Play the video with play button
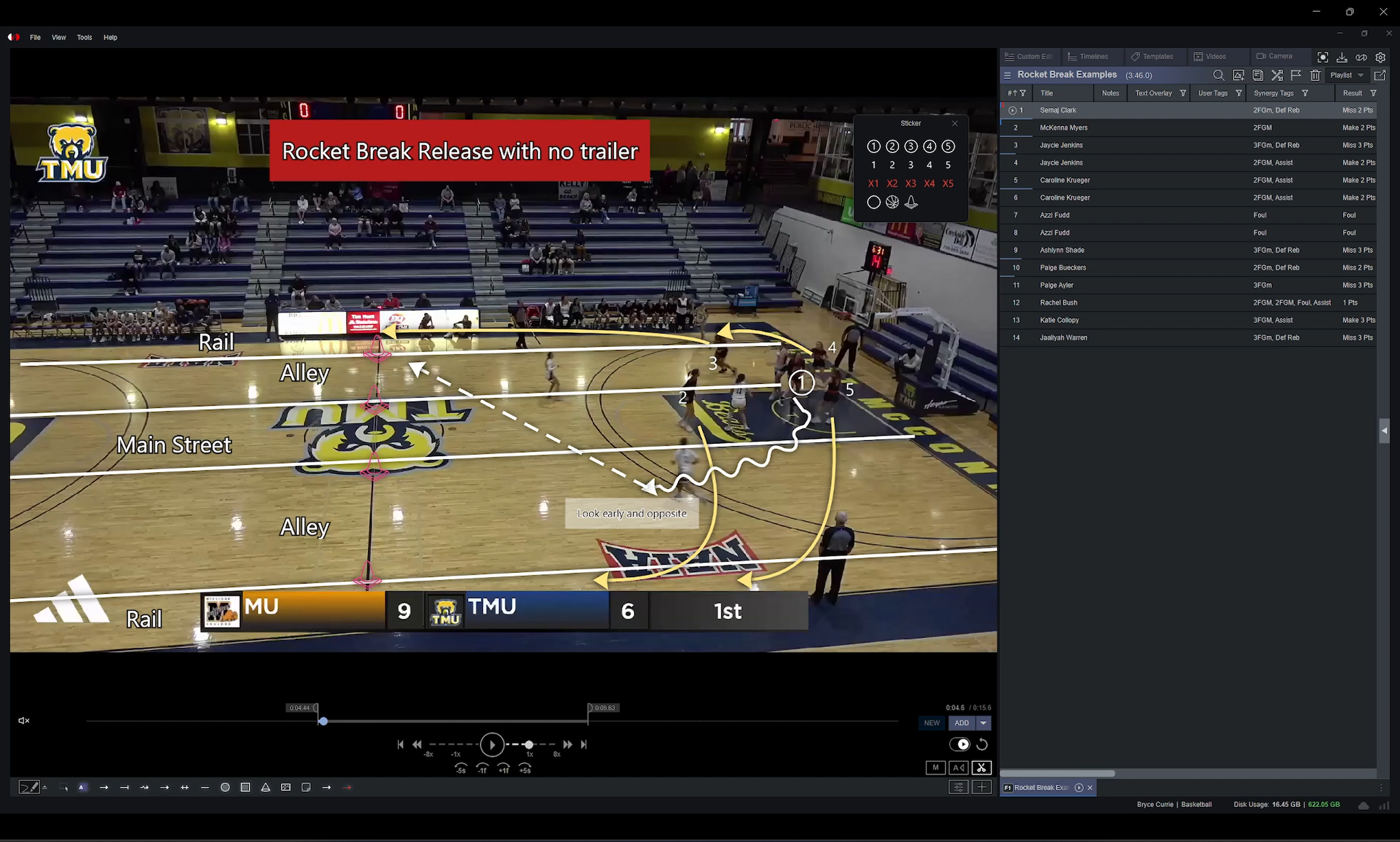1400x842 pixels. [x=492, y=744]
